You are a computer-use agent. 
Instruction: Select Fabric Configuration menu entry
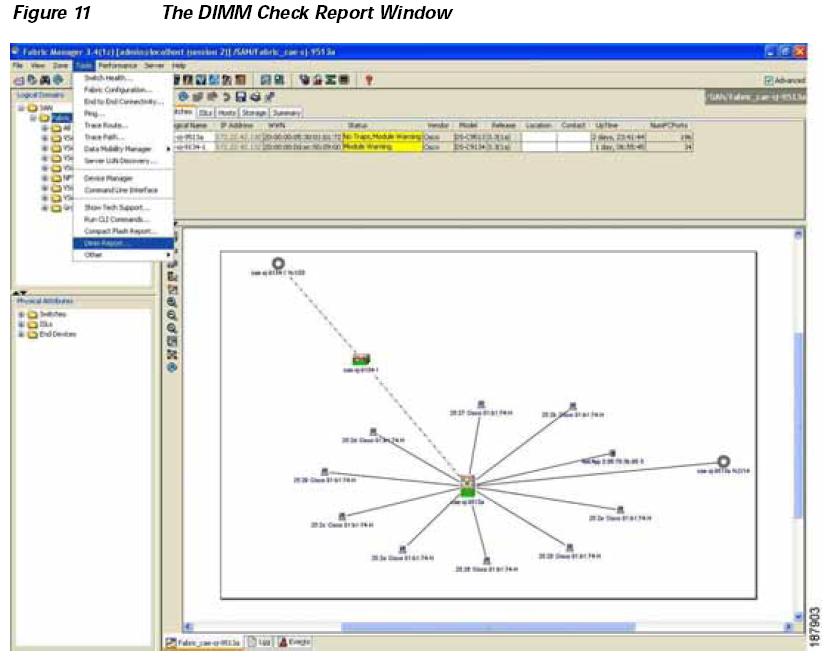pyautogui.click(x=123, y=90)
